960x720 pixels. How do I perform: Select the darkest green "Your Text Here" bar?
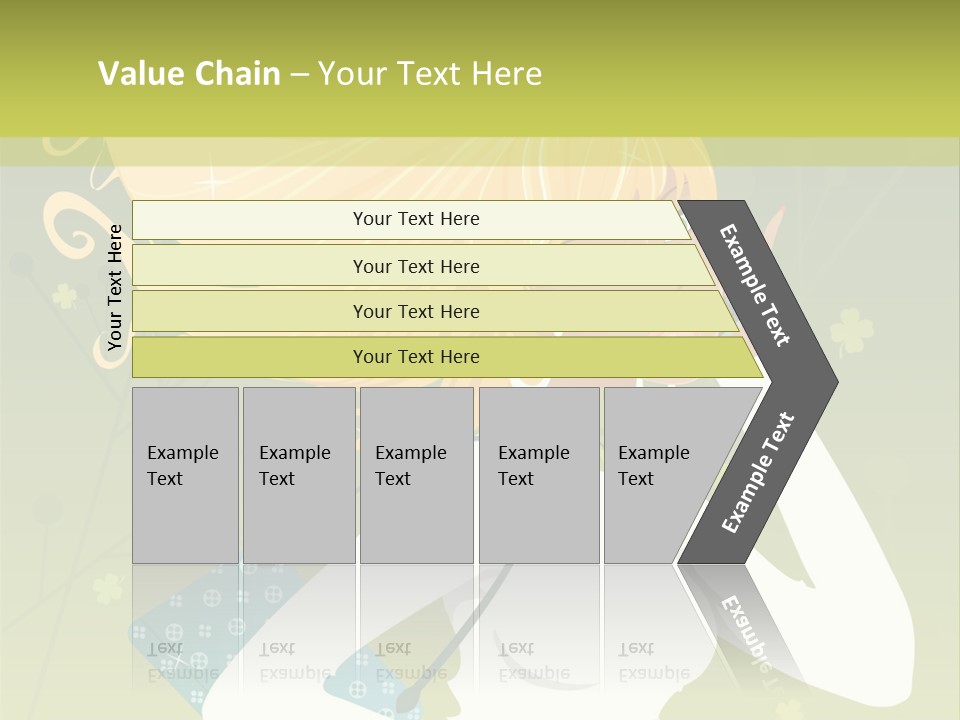click(x=416, y=357)
